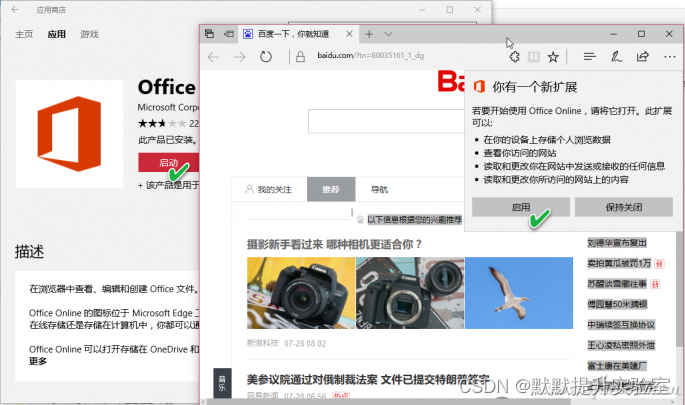The height and width of the screenshot is (405, 685).
Task: Click hot topic 刘德华宣布复出
Action: [x=617, y=243]
